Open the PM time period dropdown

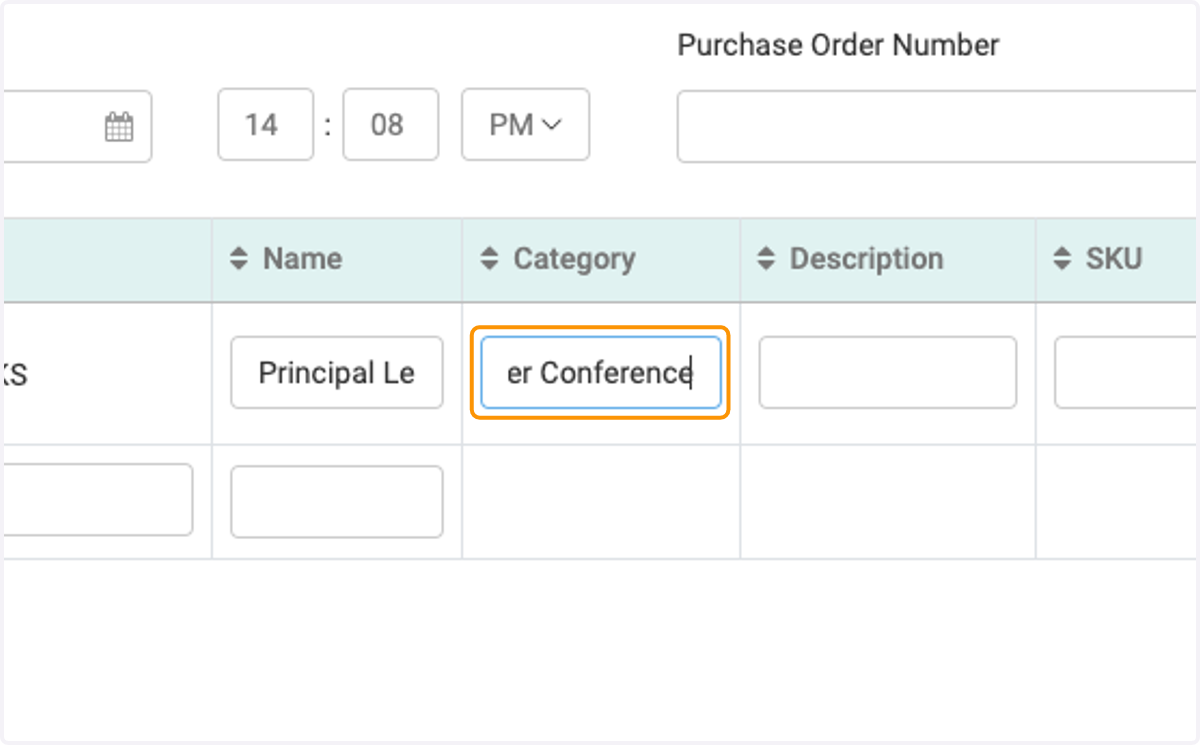tap(525, 125)
